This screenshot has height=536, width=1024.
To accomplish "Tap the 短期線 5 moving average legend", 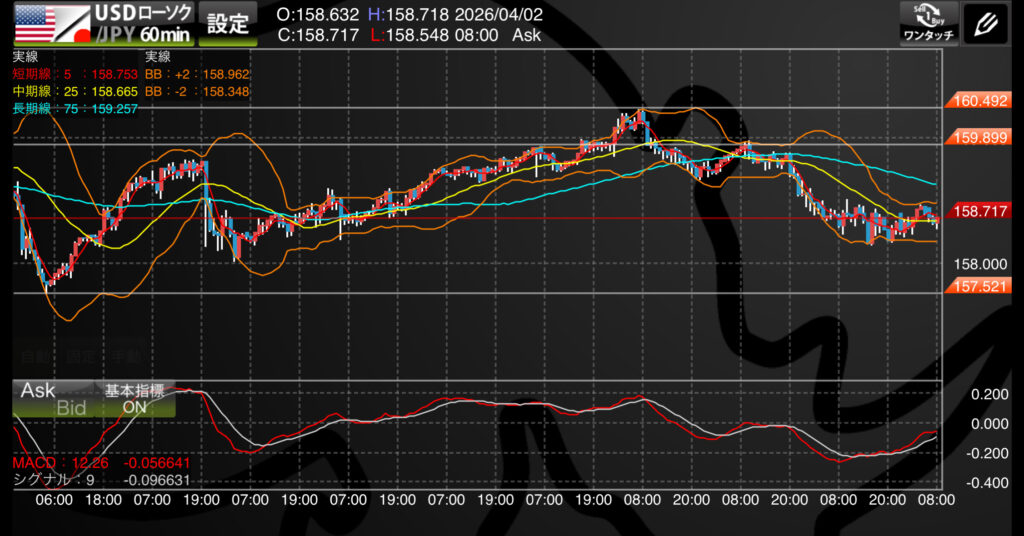I will 62,74.
